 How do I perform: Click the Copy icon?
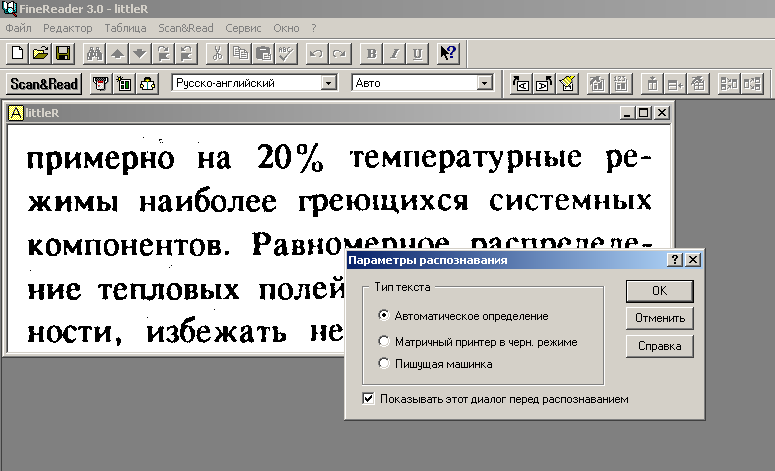coord(240,53)
